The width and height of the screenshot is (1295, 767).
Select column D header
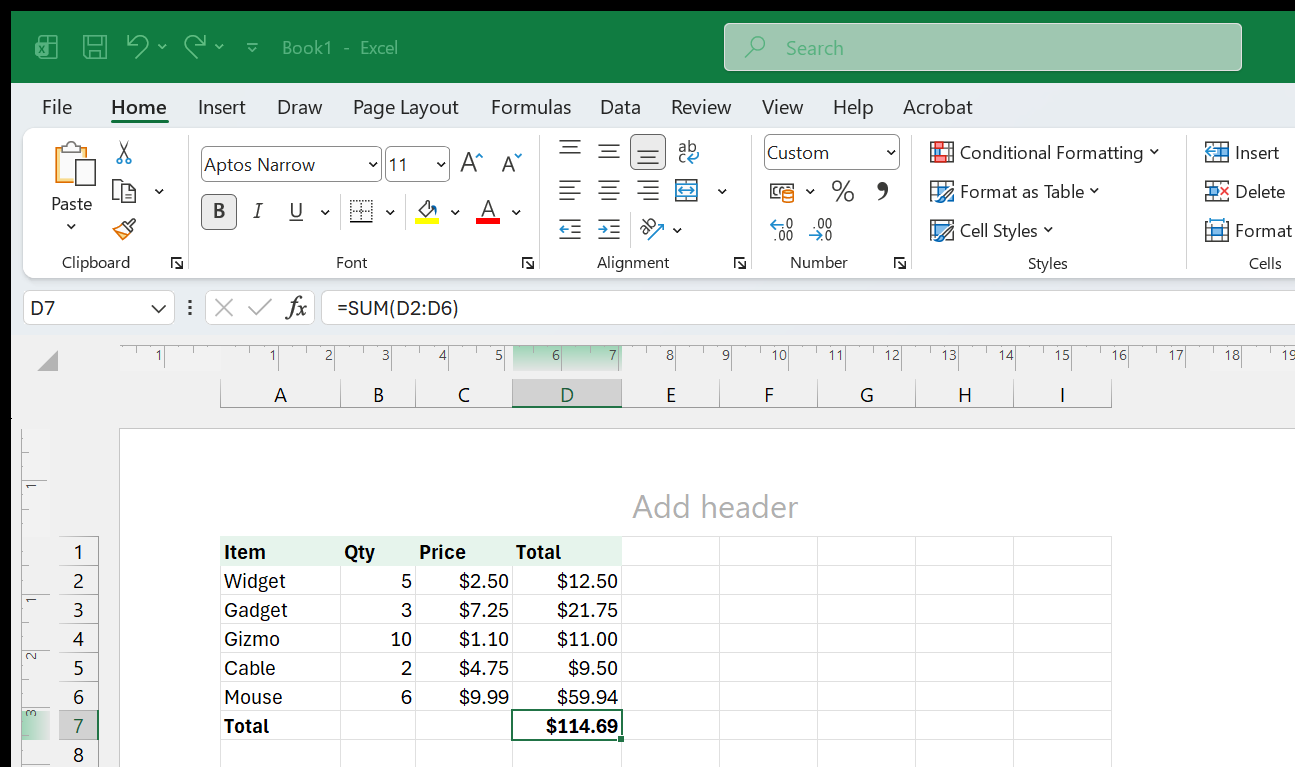point(567,395)
